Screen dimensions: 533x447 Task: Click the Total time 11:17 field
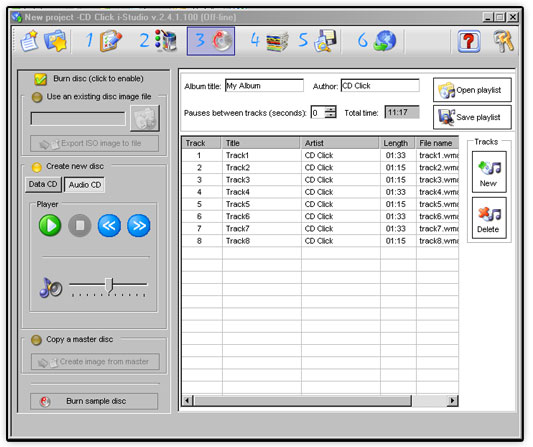pos(402,112)
